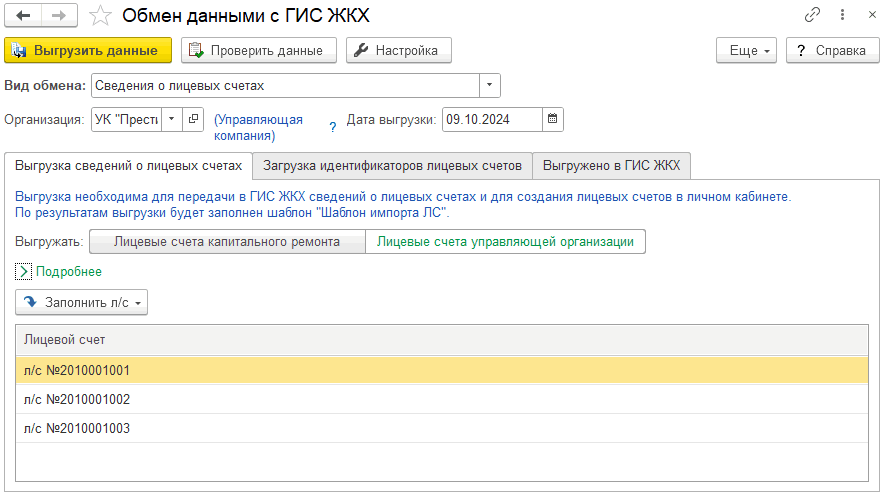Screen dimensions: 894x494
Task: Open the Организация dropdown arrow
Action: click(172, 119)
